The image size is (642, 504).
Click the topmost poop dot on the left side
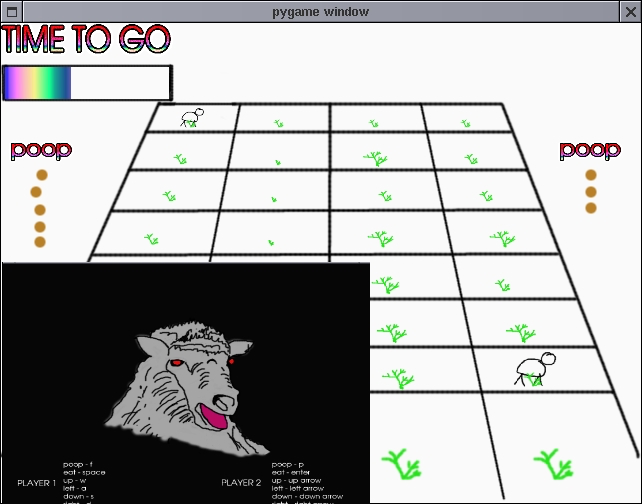point(42,175)
